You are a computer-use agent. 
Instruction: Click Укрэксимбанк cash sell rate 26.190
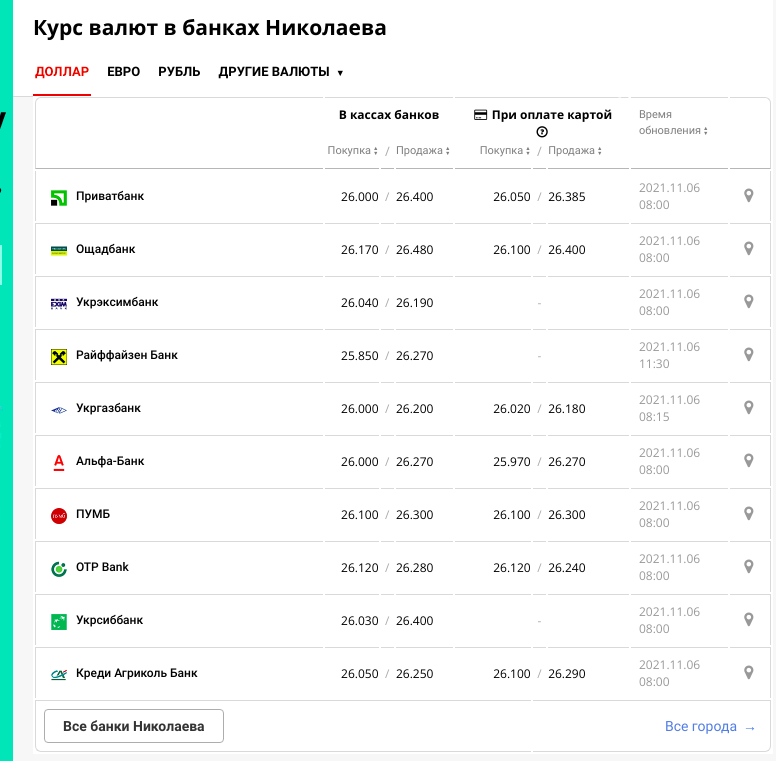click(x=415, y=303)
